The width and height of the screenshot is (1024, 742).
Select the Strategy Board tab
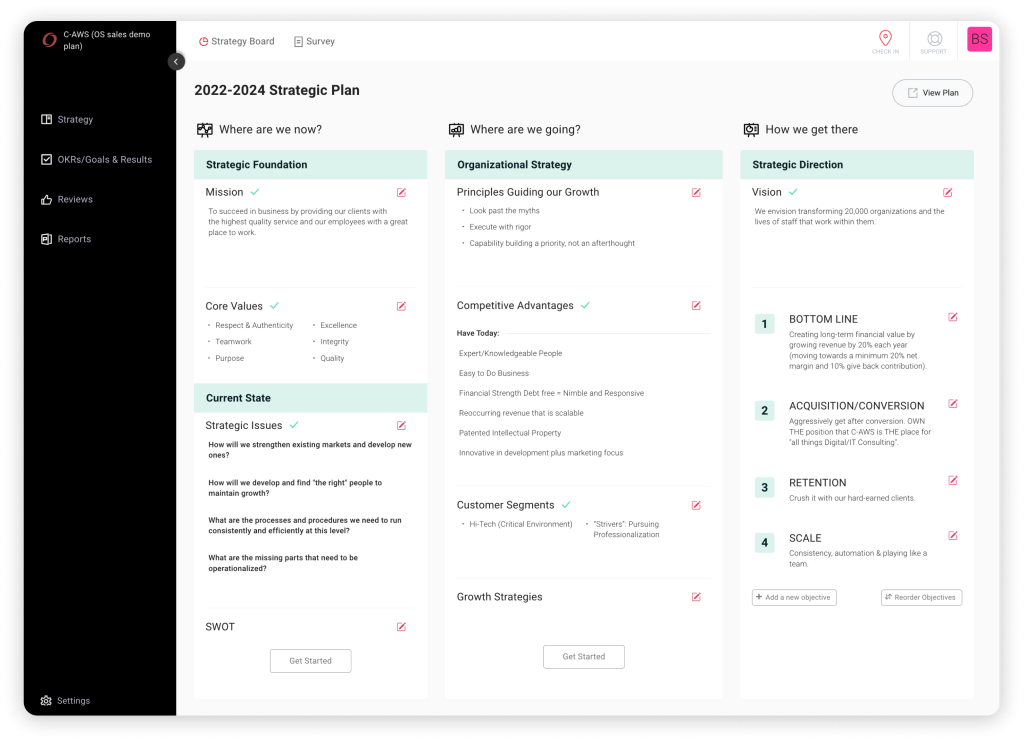coord(237,42)
